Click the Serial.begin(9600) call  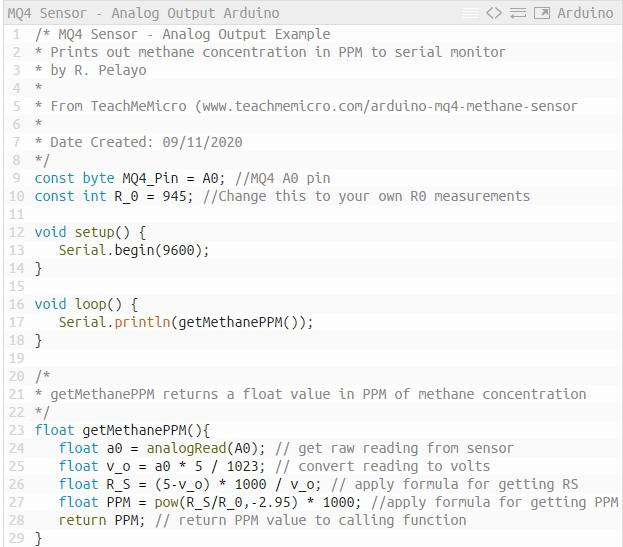(134, 250)
